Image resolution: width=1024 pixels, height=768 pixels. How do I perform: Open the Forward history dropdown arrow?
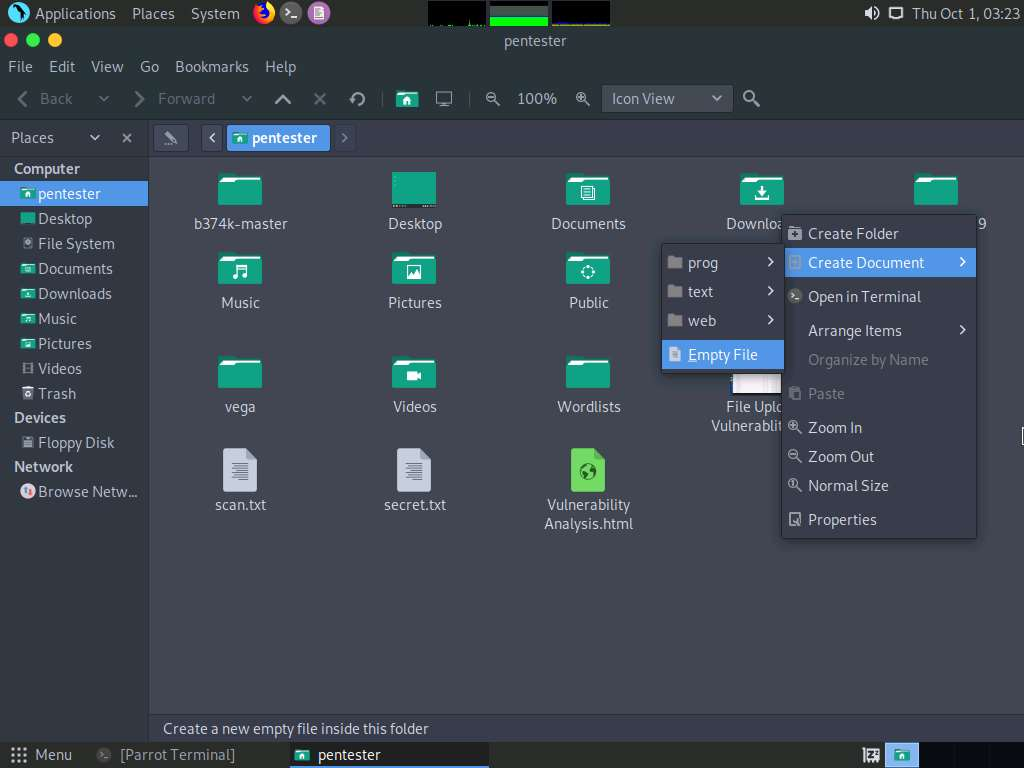[246, 99]
